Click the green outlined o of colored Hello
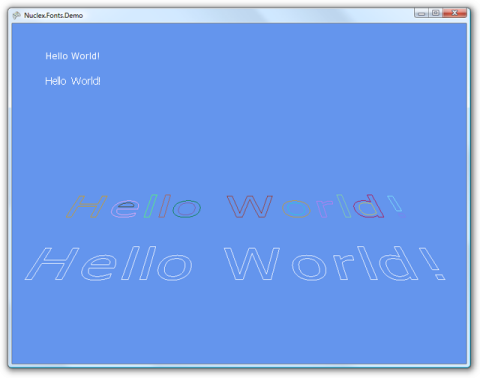Image resolution: width=480 pixels, height=378 pixels. click(x=187, y=209)
